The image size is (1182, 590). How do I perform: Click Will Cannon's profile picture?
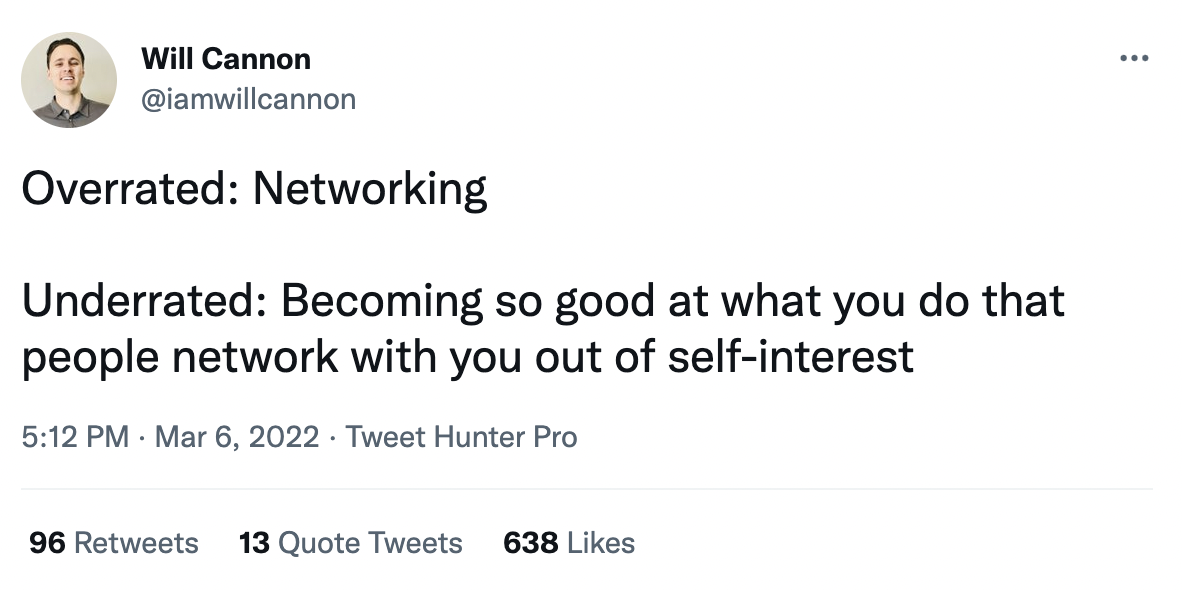[69, 80]
